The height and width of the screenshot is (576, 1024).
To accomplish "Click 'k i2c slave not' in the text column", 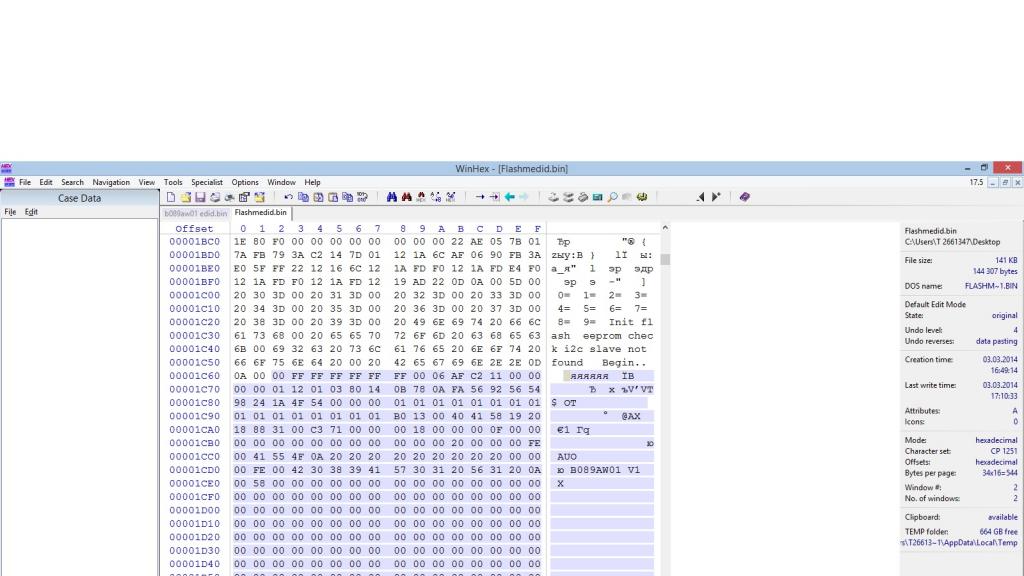I will click(x=601, y=349).
